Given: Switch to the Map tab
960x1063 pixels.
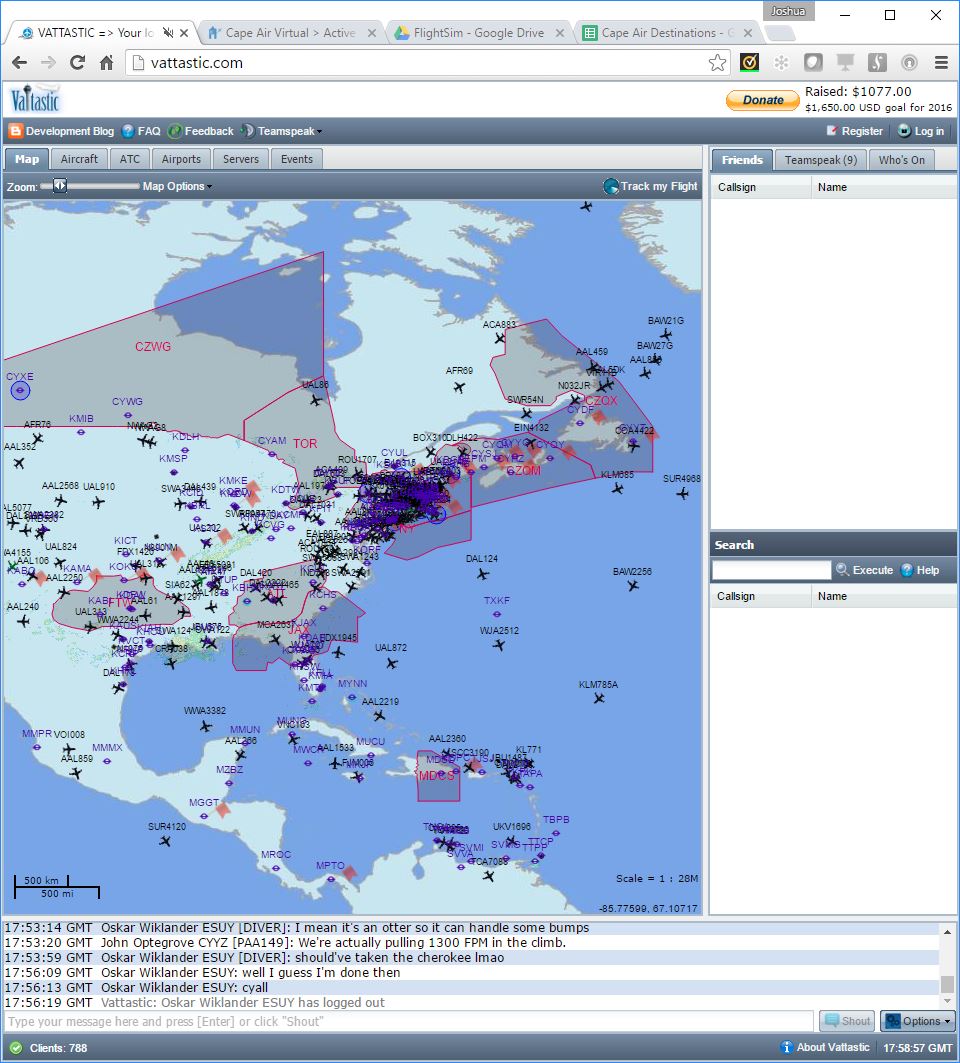Looking at the screenshot, I should (x=27, y=159).
